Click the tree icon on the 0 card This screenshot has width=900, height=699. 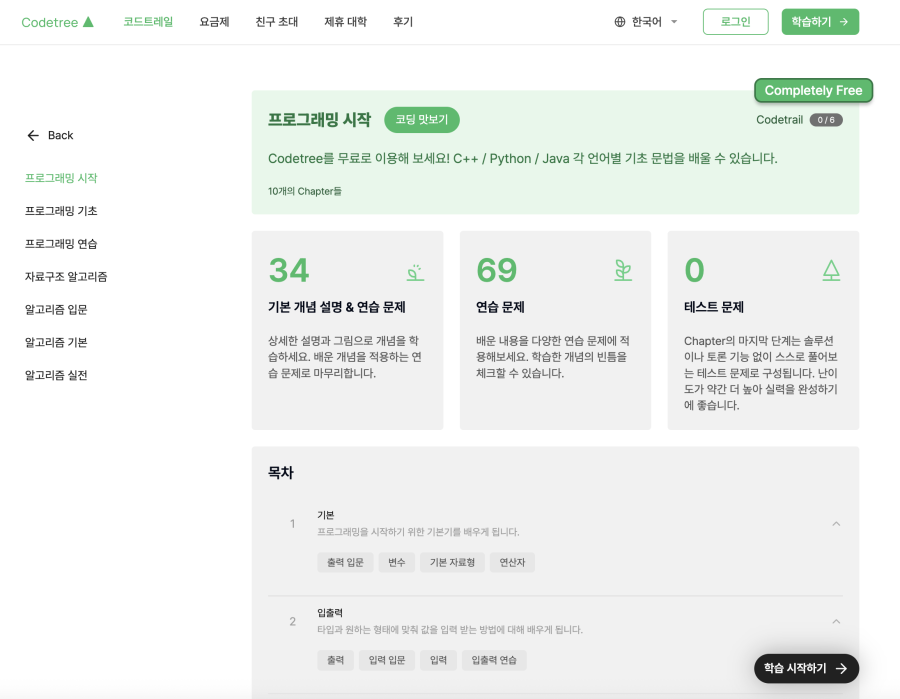click(831, 270)
